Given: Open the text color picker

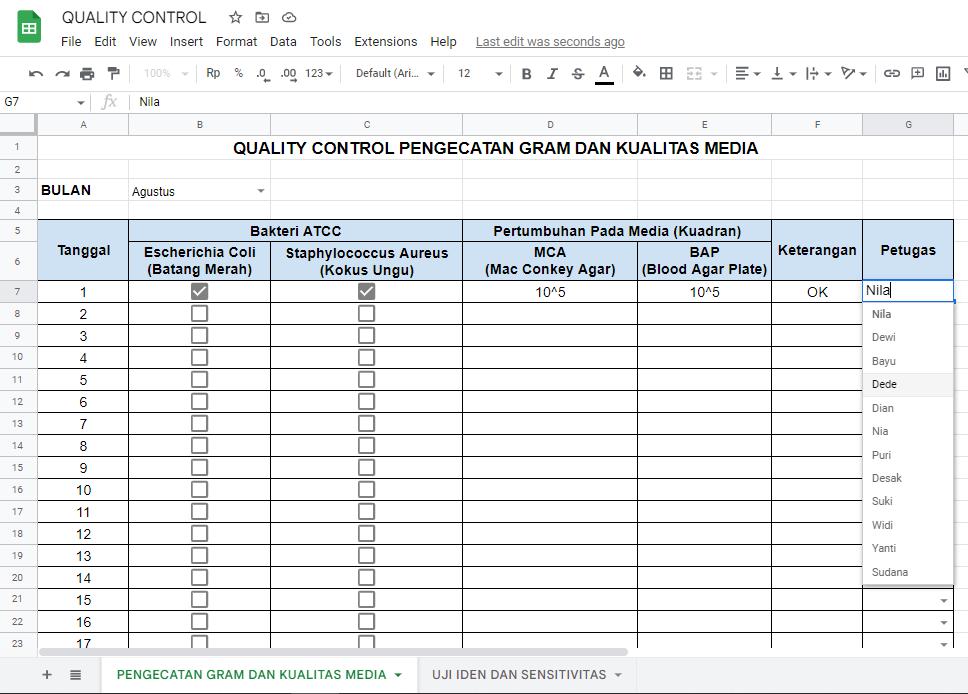Looking at the screenshot, I should pos(604,74).
